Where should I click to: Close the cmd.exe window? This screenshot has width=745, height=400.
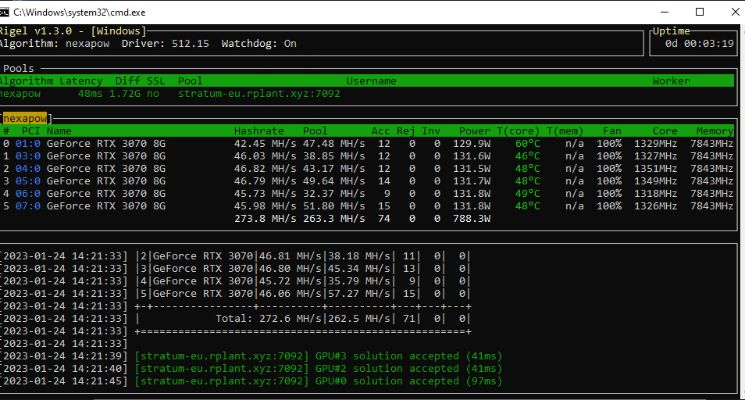point(735,12)
